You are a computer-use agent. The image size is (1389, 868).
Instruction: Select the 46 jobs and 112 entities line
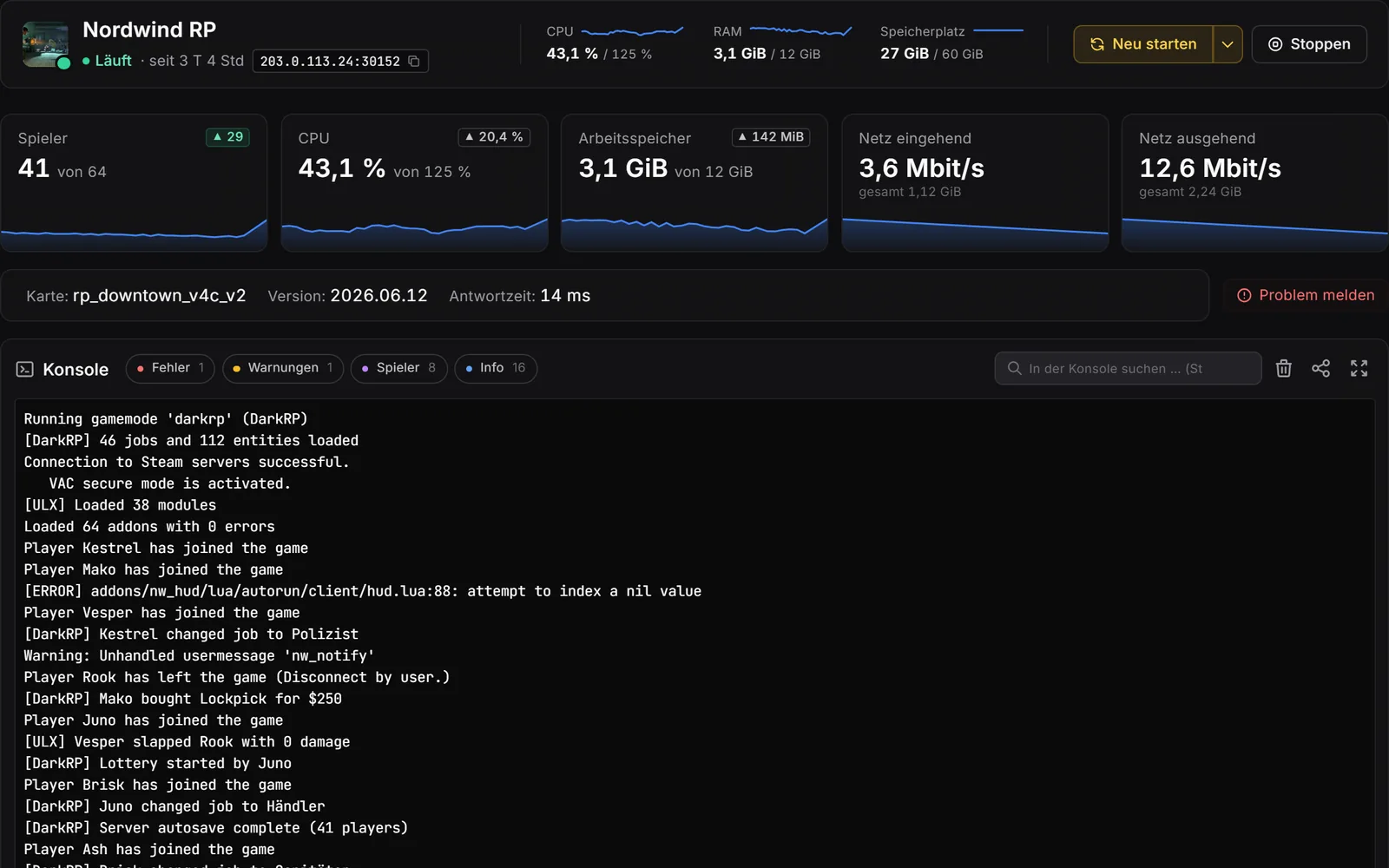191,441
